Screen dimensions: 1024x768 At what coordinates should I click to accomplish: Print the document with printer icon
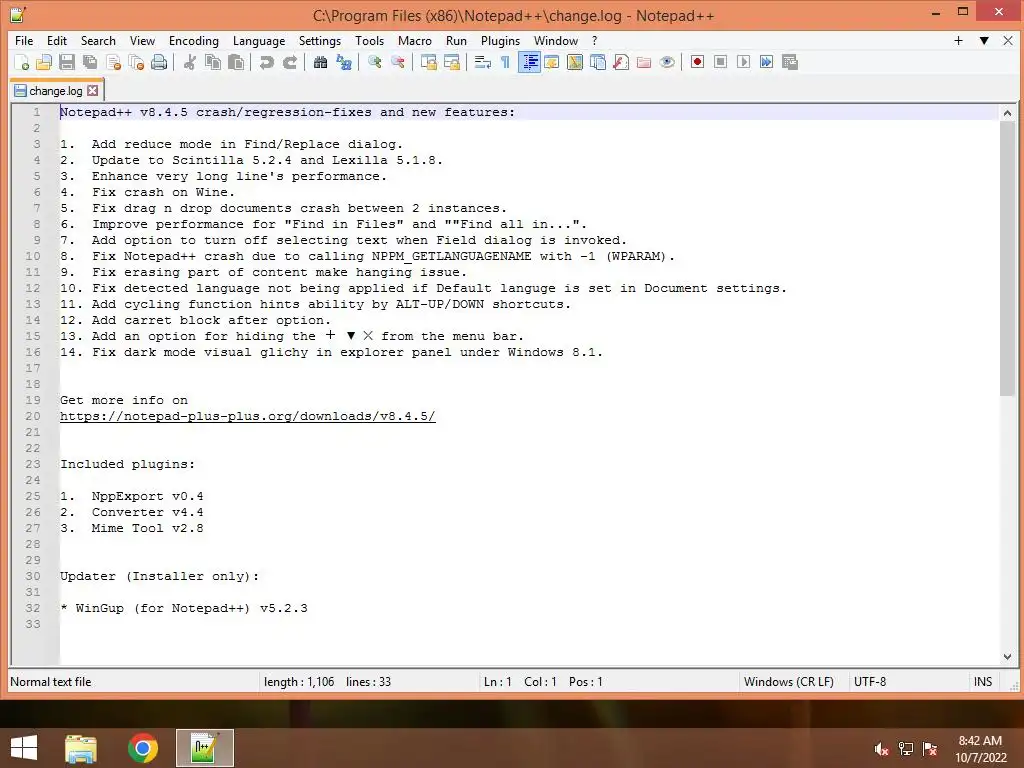pos(159,62)
